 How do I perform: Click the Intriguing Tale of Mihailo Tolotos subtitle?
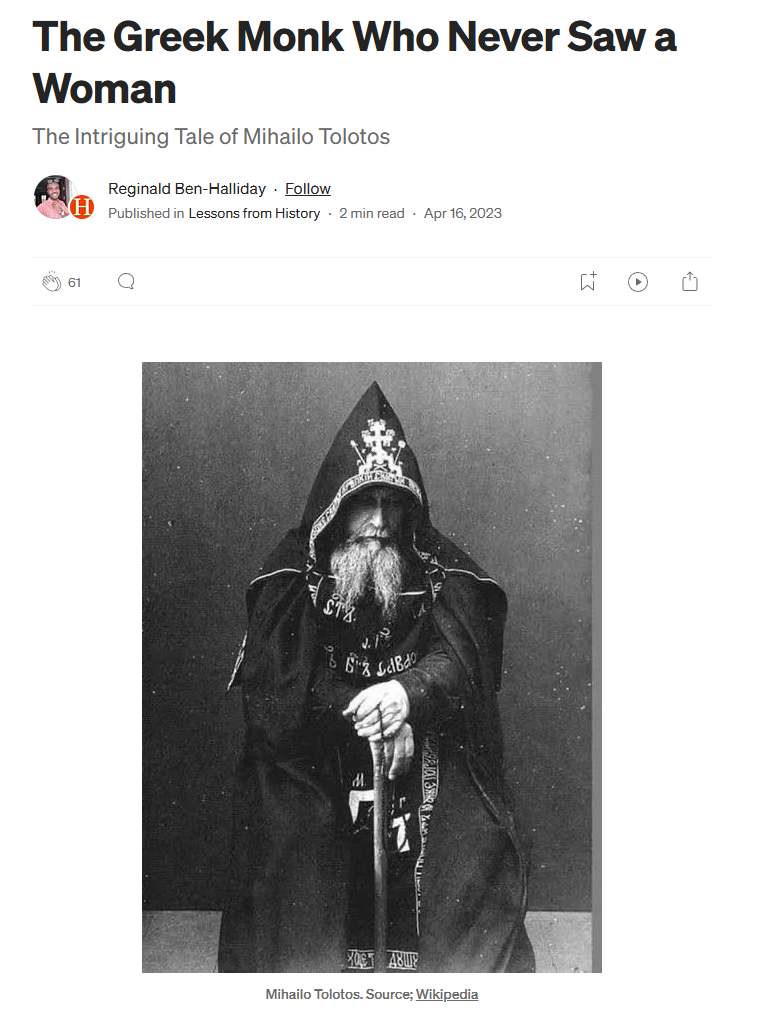tap(211, 136)
